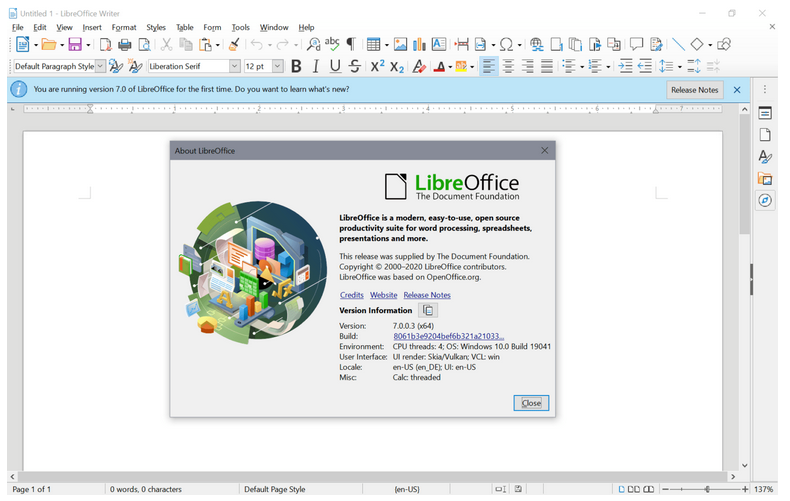
Task: Open the Credits link
Action: click(352, 295)
